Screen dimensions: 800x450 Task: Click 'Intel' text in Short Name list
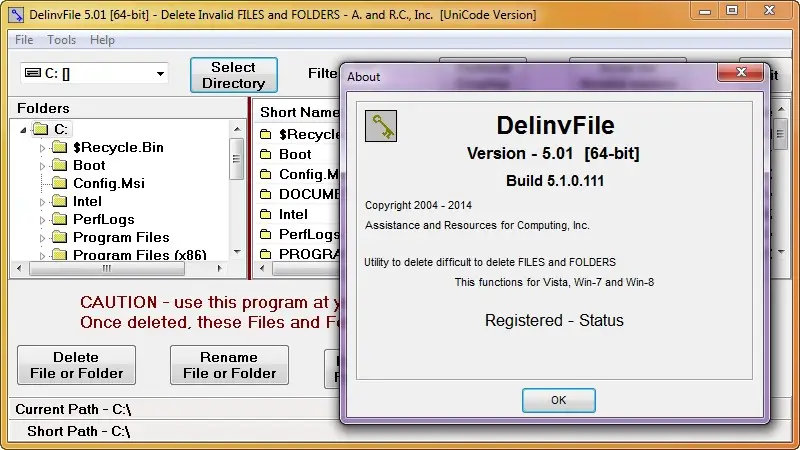coord(293,214)
